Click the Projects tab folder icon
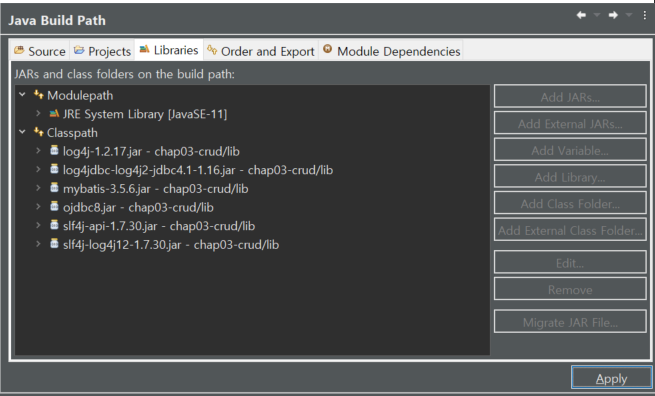Screen dimensions: 655x396 click(79, 50)
